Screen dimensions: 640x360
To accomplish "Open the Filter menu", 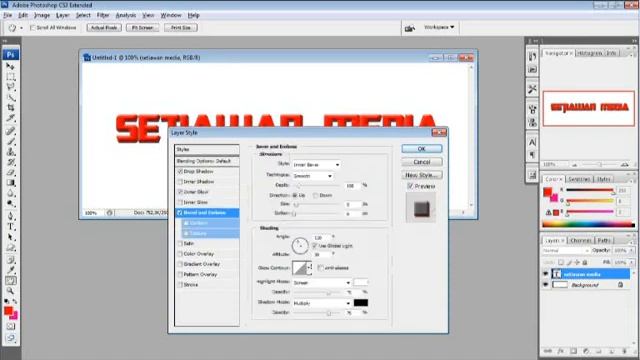I will (x=103, y=15).
